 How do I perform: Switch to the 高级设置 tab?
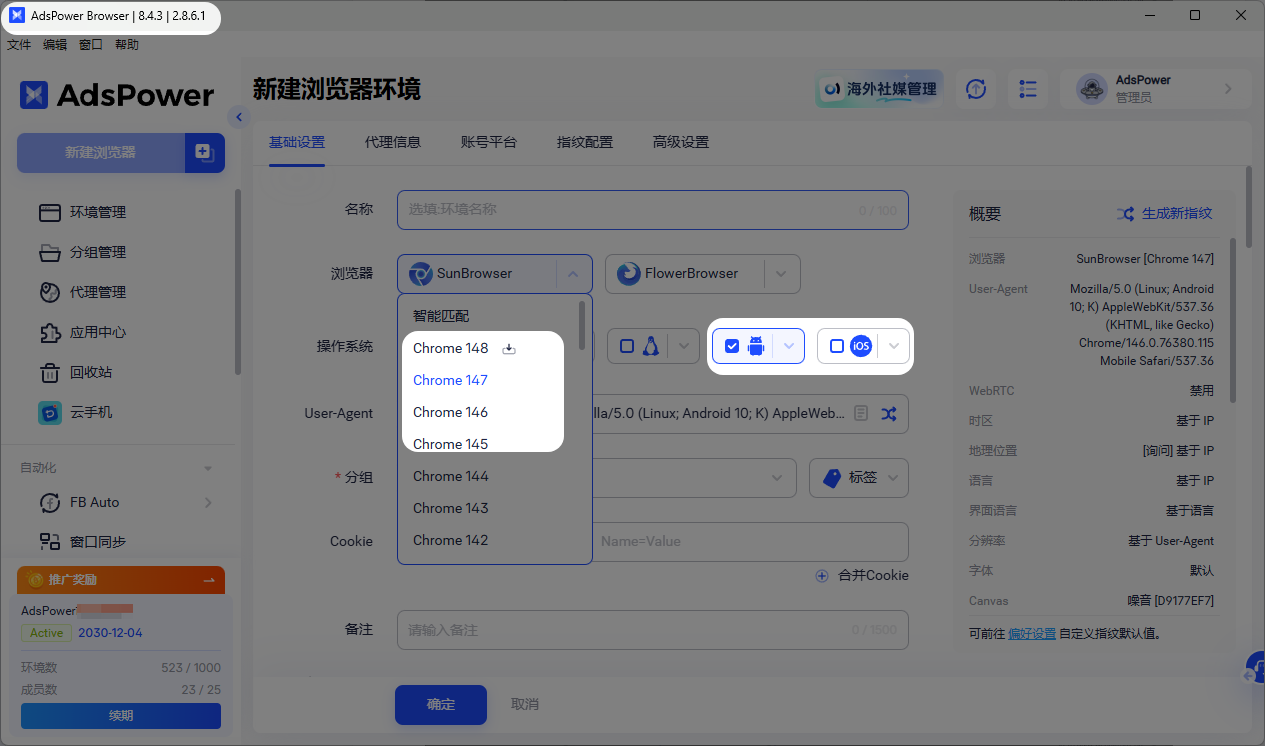(681, 142)
